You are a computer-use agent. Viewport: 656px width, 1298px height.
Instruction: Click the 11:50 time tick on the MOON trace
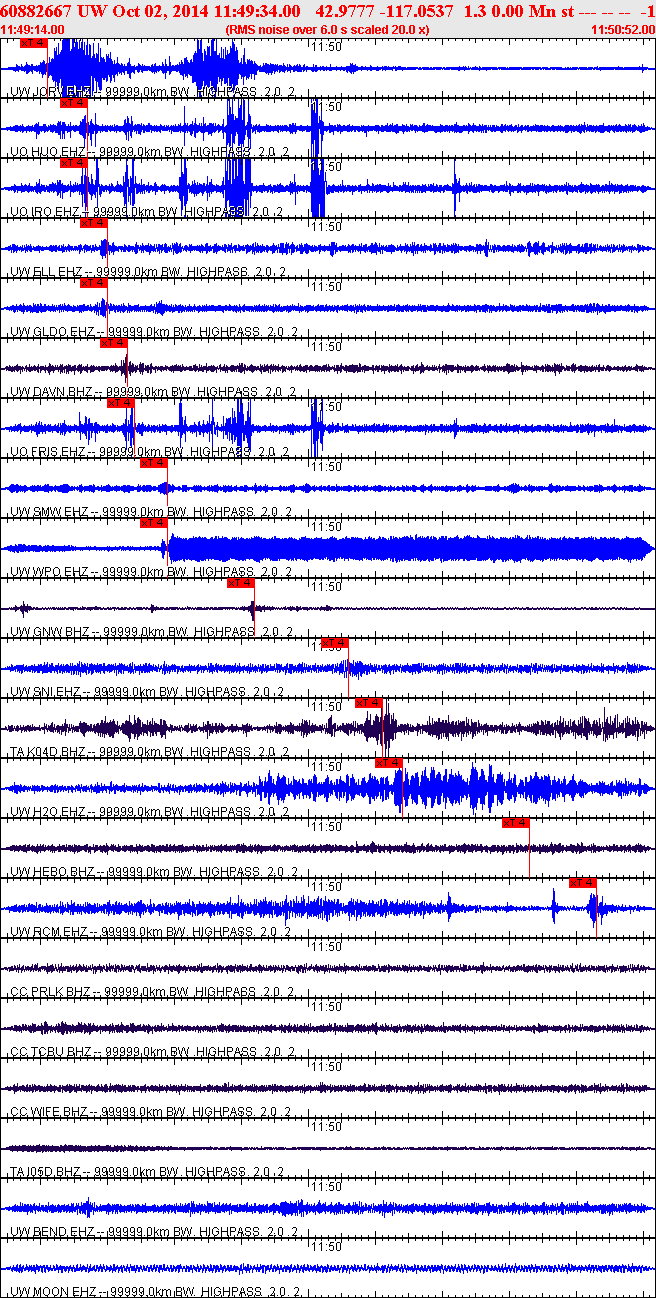(327, 1246)
